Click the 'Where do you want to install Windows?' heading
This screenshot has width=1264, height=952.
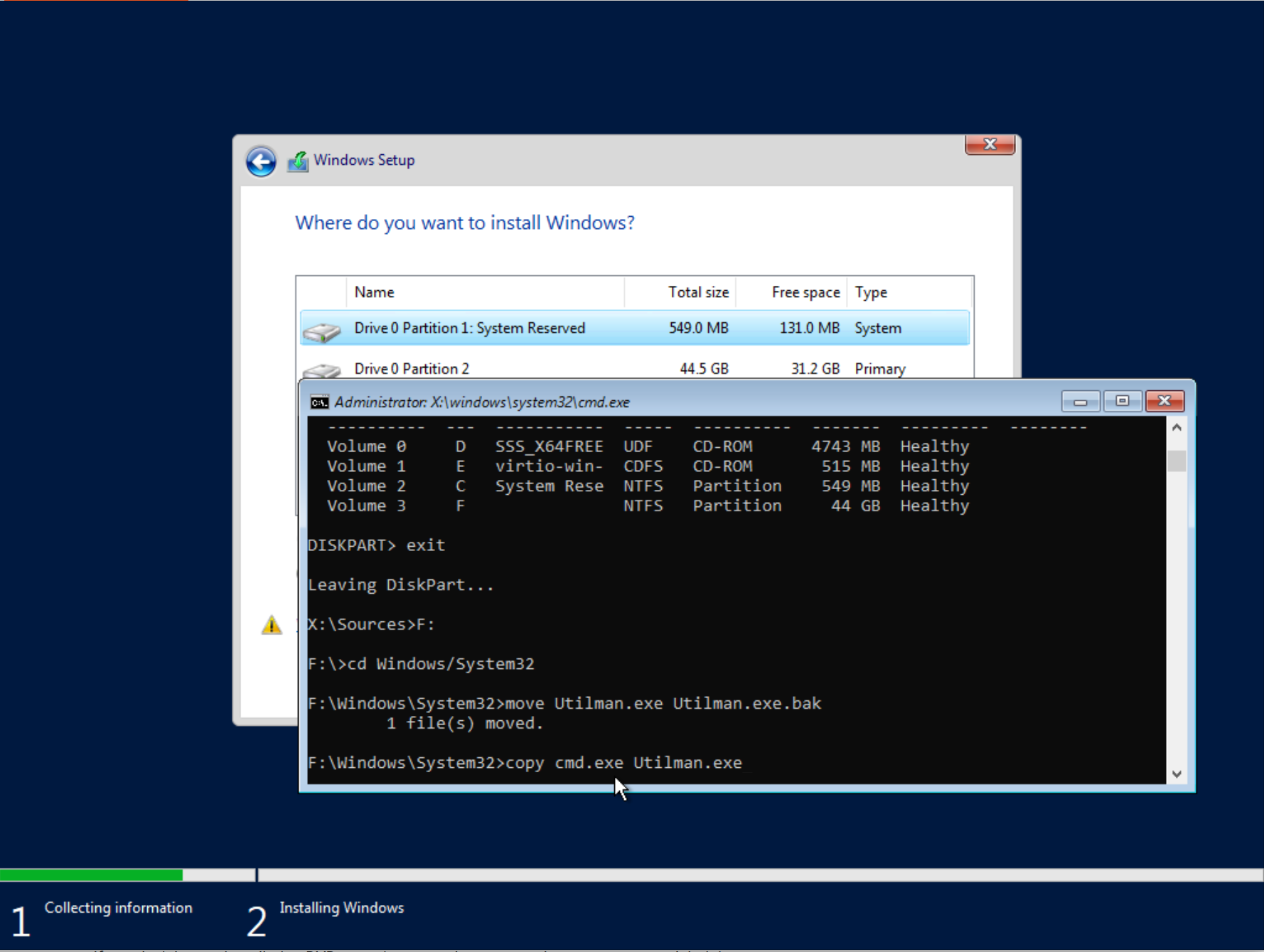(465, 223)
